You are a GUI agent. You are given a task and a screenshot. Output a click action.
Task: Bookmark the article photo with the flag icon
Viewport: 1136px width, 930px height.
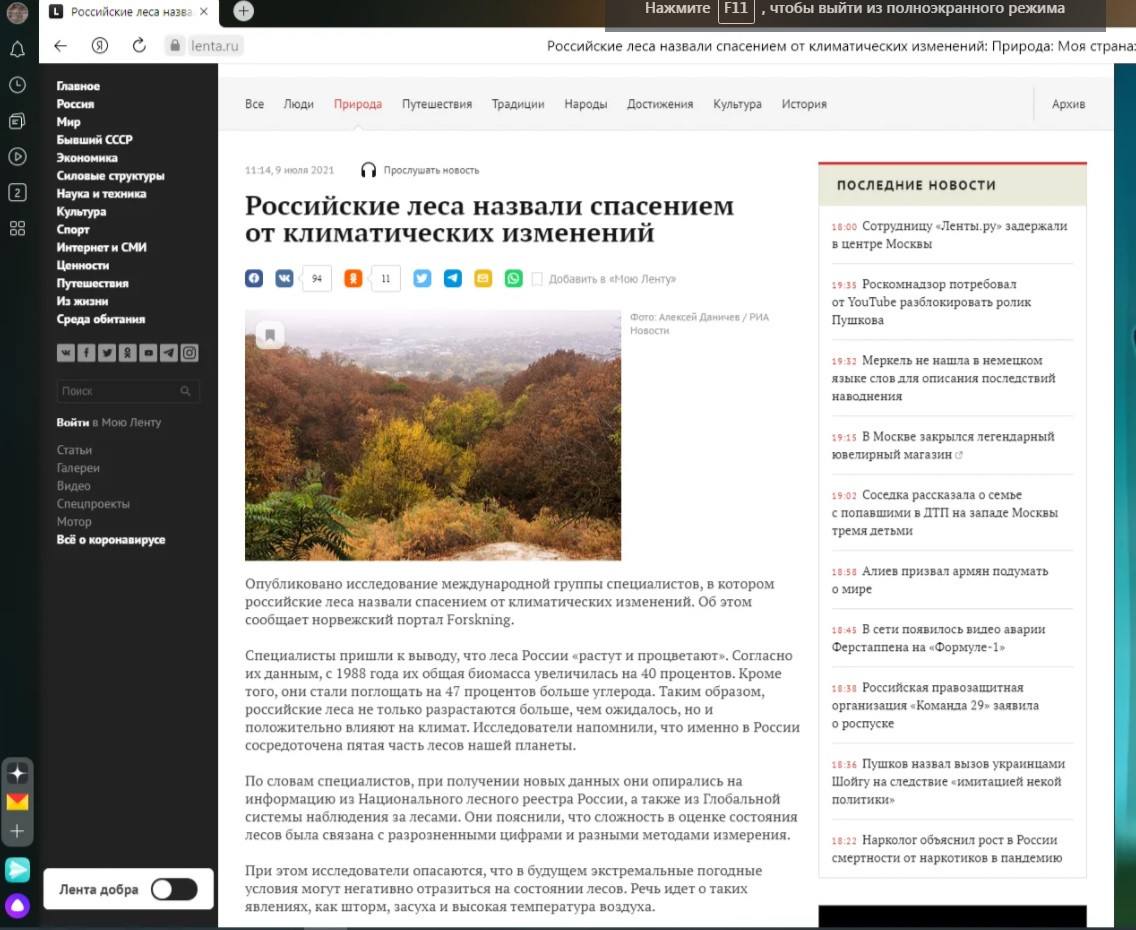[269, 335]
